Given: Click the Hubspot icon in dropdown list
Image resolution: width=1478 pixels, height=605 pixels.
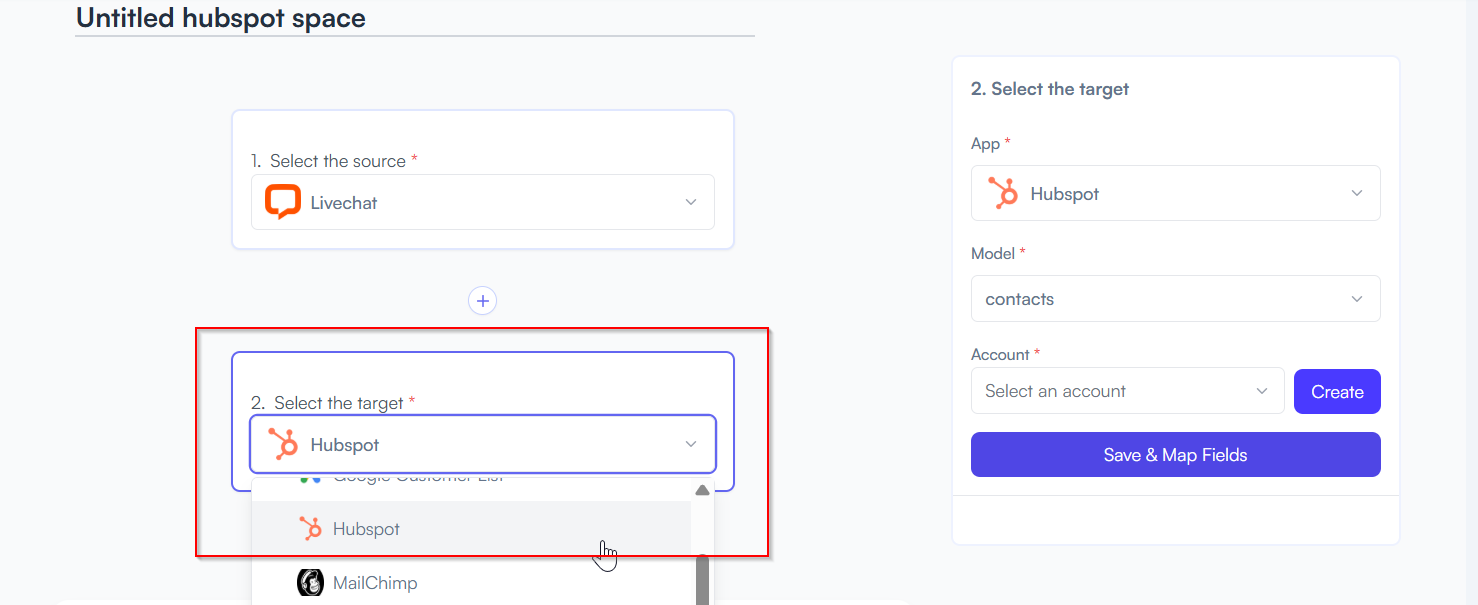Looking at the screenshot, I should click(311, 529).
